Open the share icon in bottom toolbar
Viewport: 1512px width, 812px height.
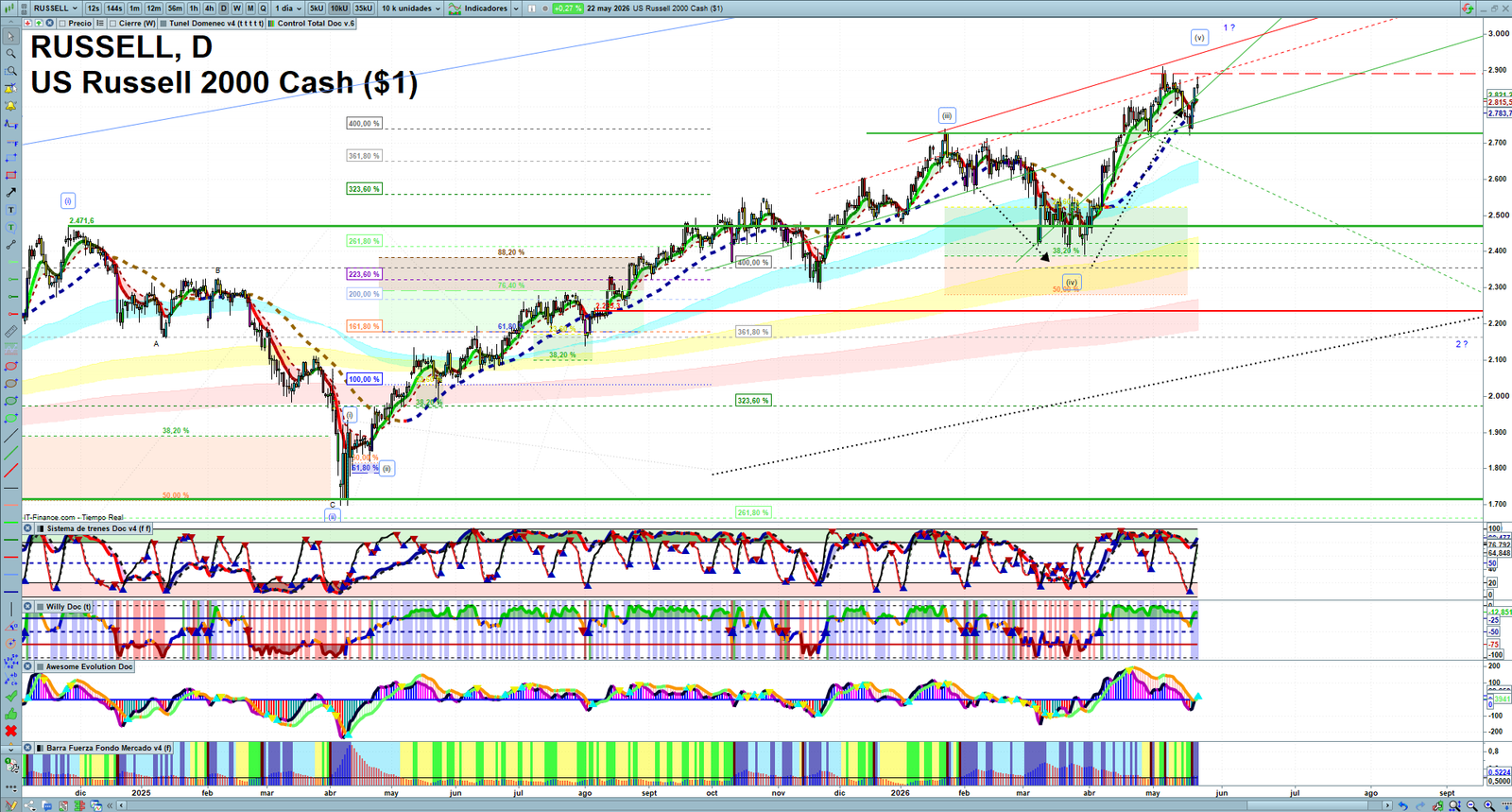click(x=29, y=805)
